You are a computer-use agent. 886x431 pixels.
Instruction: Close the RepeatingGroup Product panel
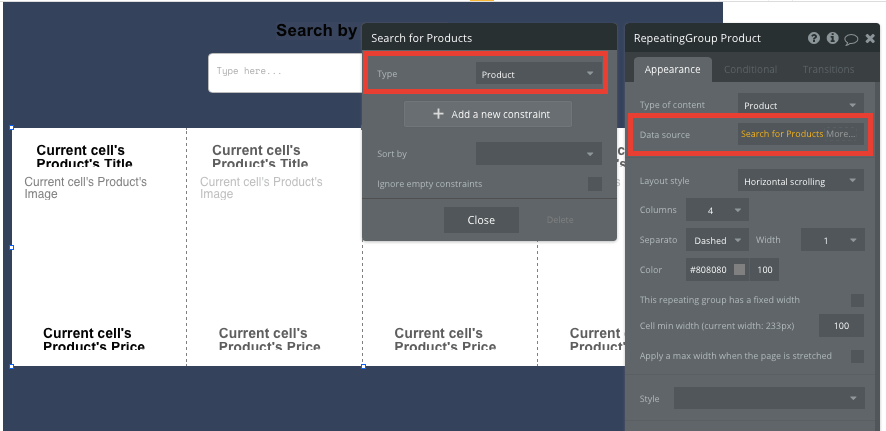point(870,38)
